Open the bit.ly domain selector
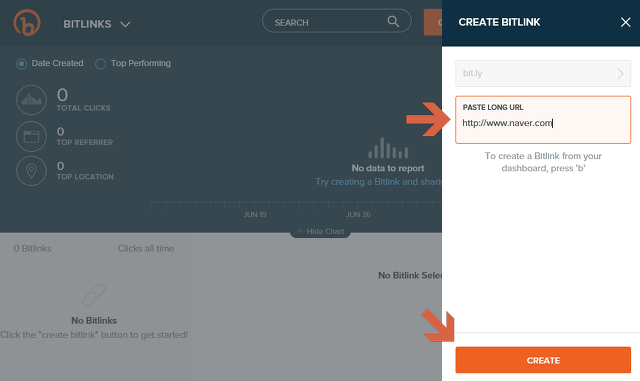 click(x=543, y=74)
